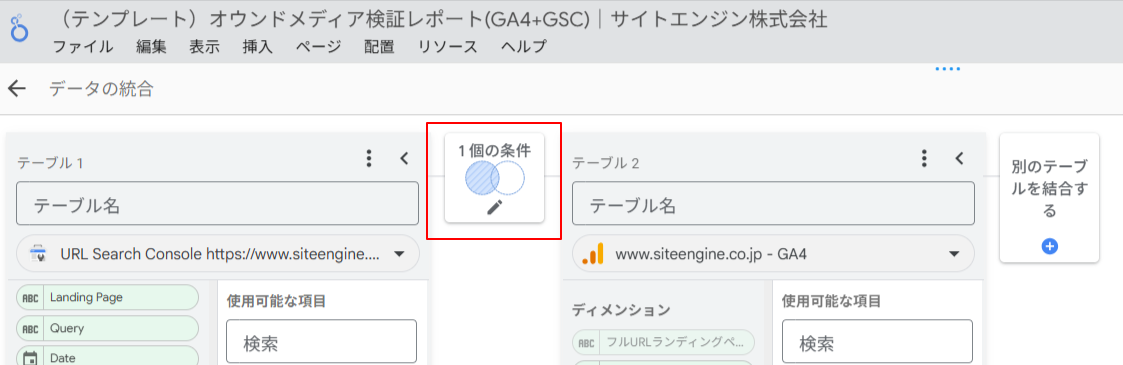Click the blue plus icon to join table
Viewport: 1123px width, 365px height.
pyautogui.click(x=1049, y=246)
